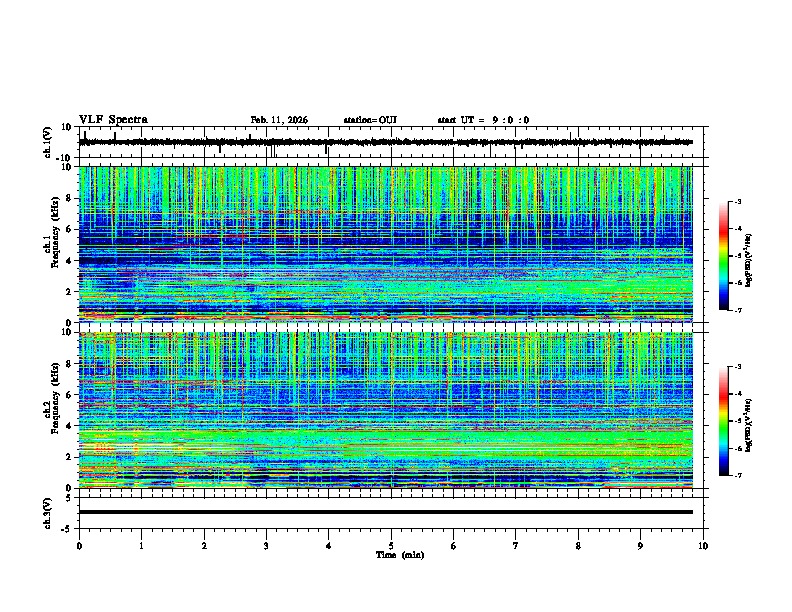This screenshot has width=792, height=612.
Task: Click the log(PSD) units label beside the ch.1 color bar
Action: point(749,260)
